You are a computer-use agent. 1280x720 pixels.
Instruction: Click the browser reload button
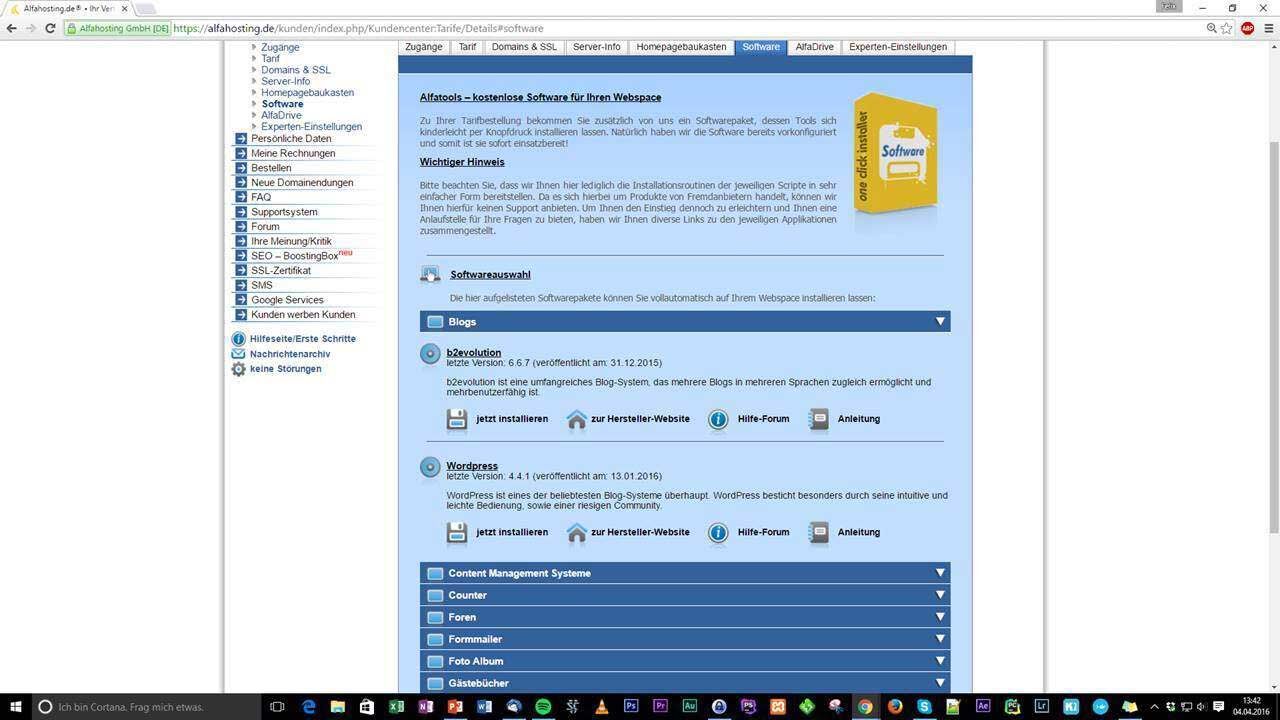(50, 28)
